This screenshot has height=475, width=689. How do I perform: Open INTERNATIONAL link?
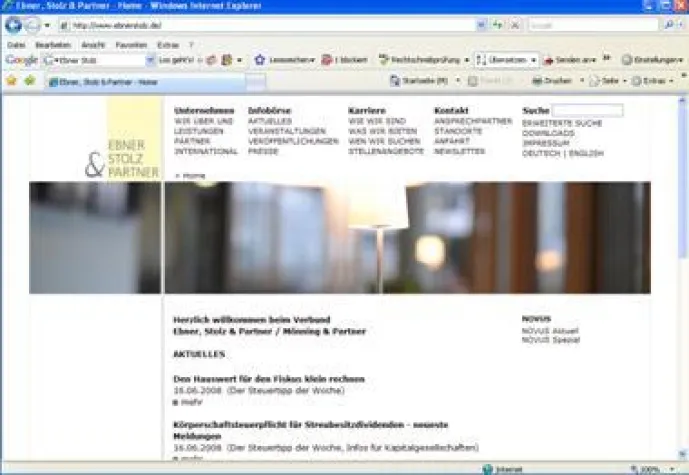(x=206, y=152)
